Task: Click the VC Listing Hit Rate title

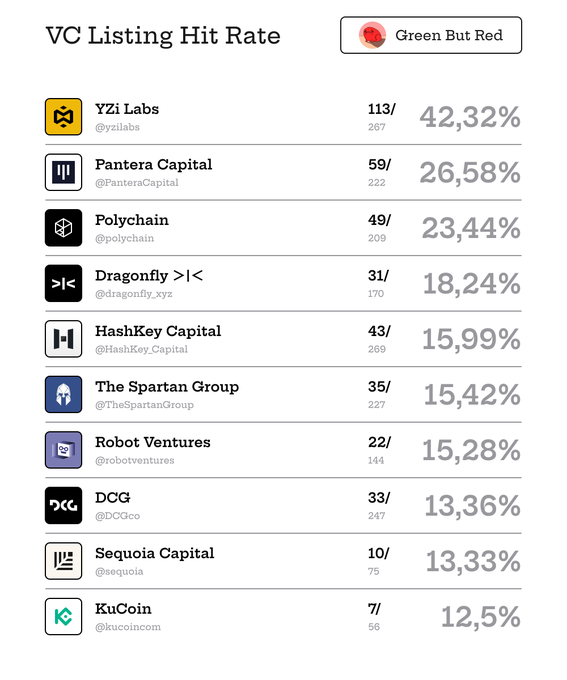Action: (163, 36)
